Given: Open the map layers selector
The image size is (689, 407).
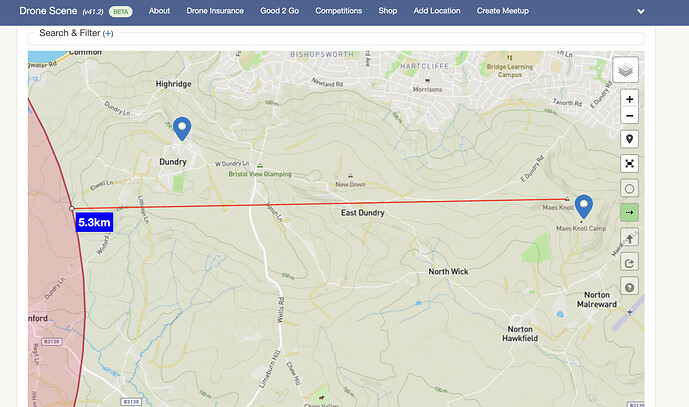Looking at the screenshot, I should pyautogui.click(x=625, y=70).
